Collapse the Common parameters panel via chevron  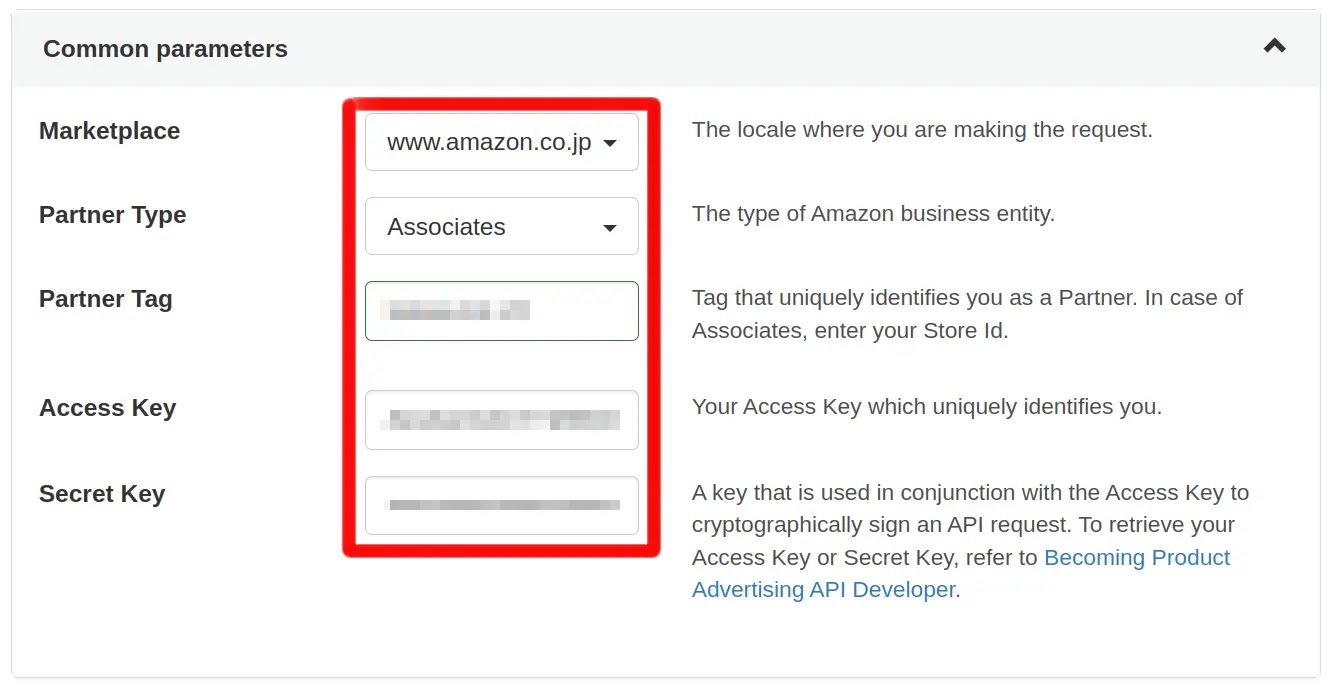pyautogui.click(x=1274, y=46)
